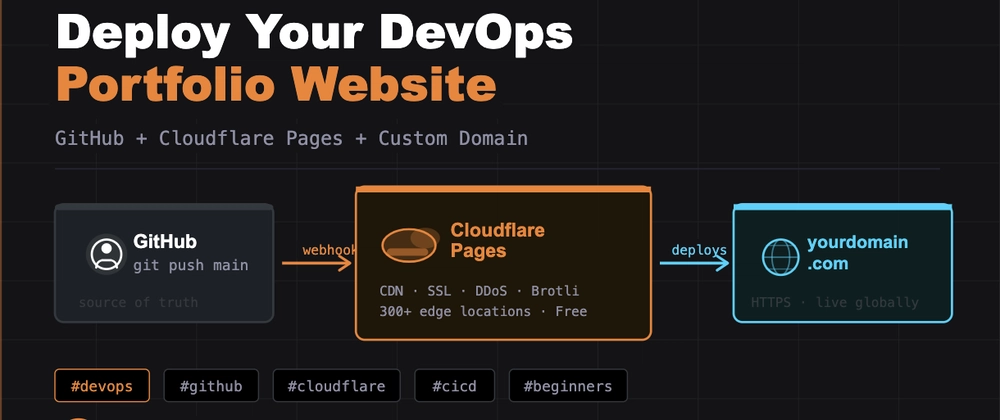Click the "CDN · SSL · DDoS · Brotli" line
Viewport: 1000px width, 420px height.
tap(479, 291)
